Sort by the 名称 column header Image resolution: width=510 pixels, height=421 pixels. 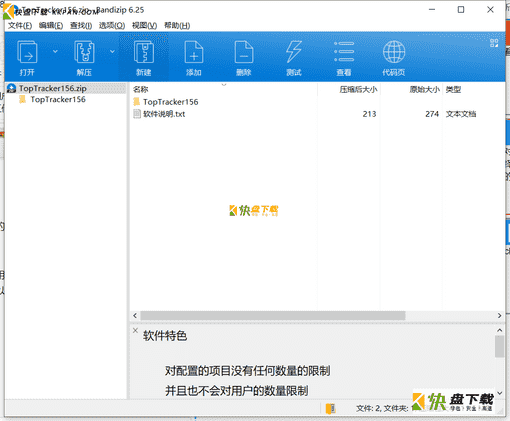click(140, 89)
